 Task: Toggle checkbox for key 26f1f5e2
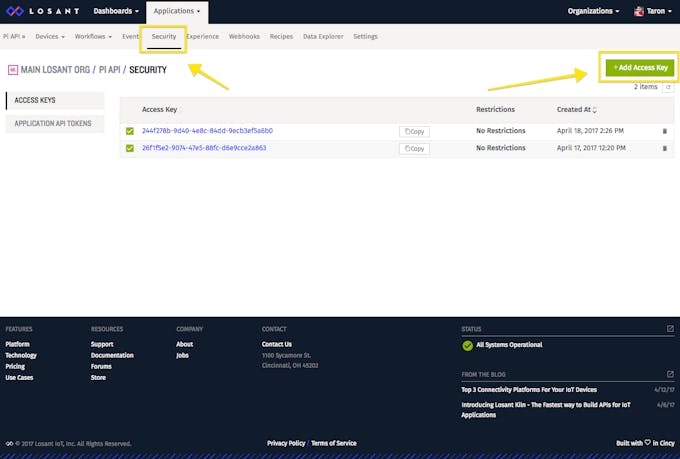pyautogui.click(x=130, y=148)
